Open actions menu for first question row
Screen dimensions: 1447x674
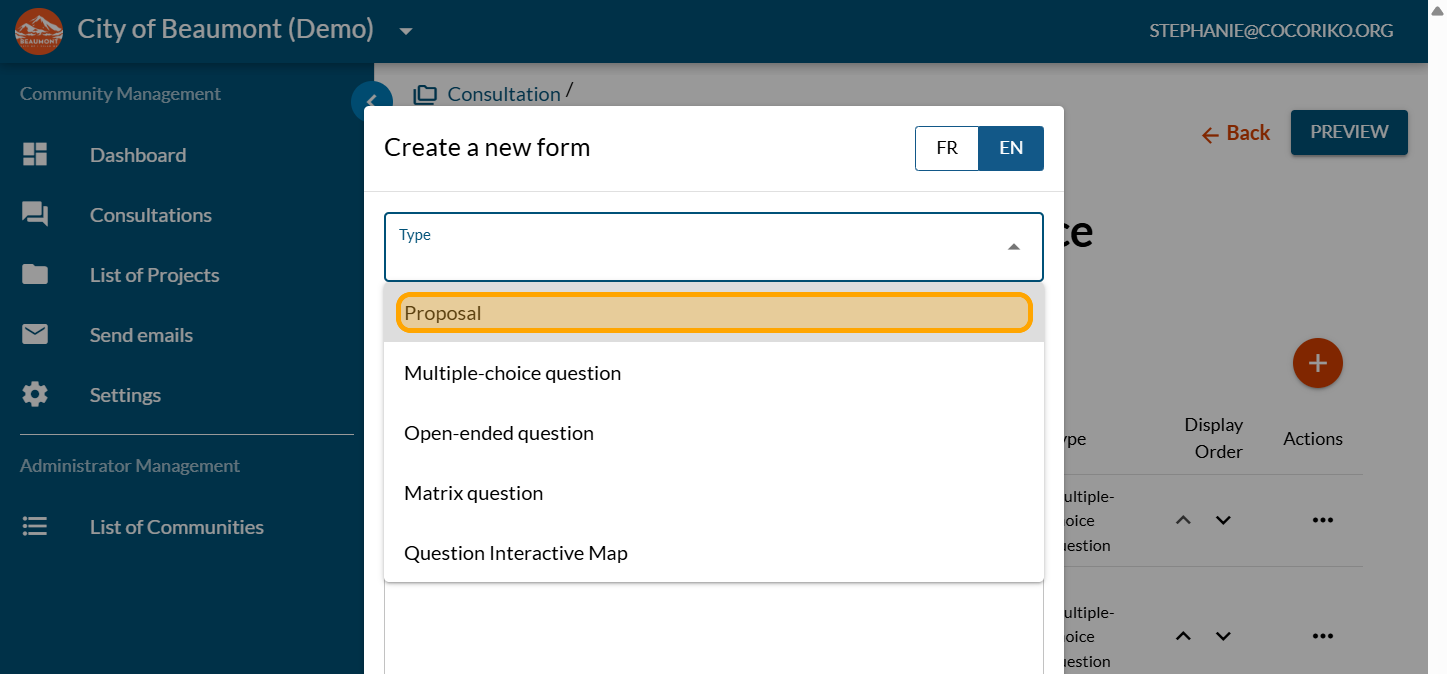pyautogui.click(x=1322, y=520)
